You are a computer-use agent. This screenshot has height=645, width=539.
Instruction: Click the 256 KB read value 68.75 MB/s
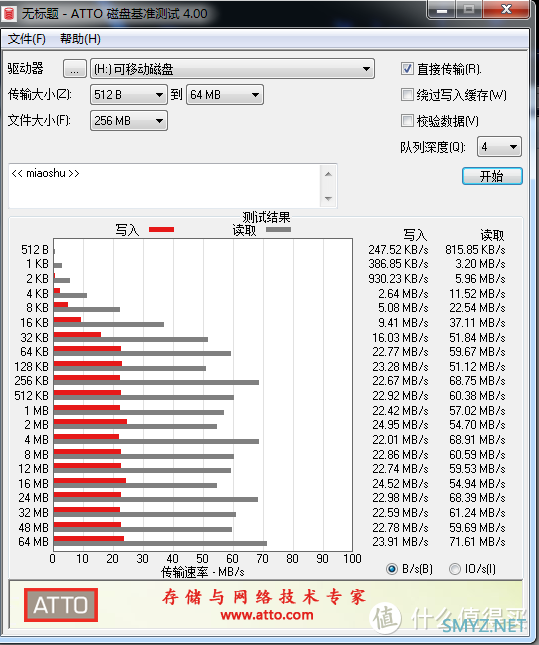[x=477, y=381]
